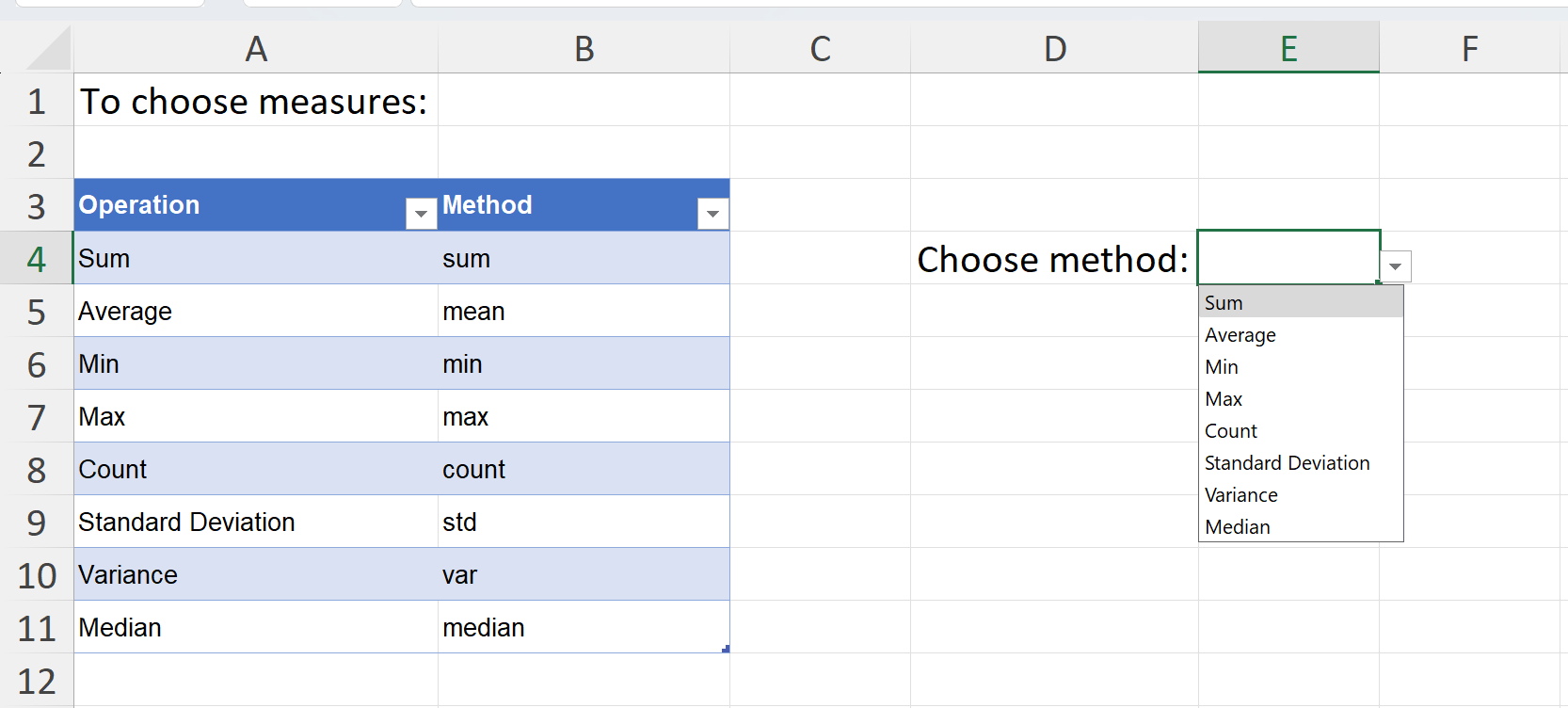Screen dimensions: 1568x708
Task: Choose Average in the dropdown list
Action: point(1240,335)
